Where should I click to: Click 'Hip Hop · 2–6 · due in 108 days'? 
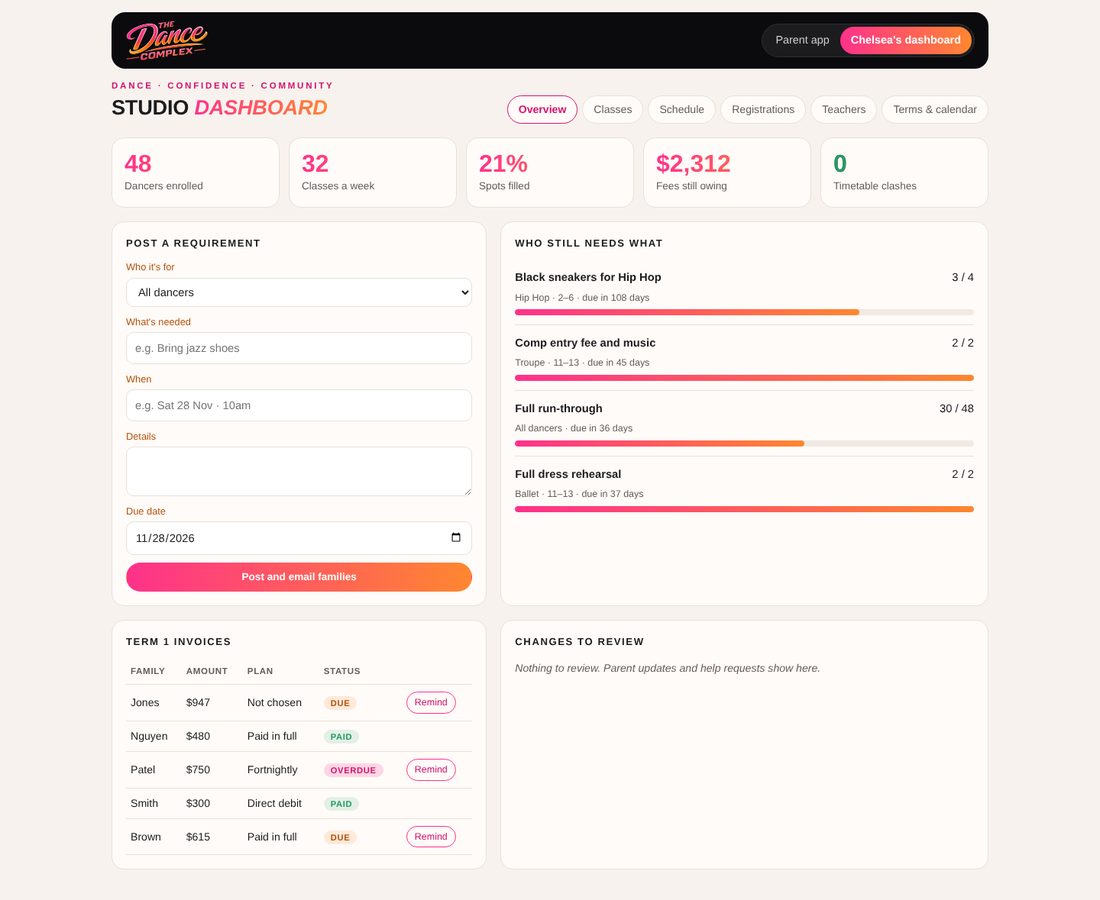click(582, 297)
